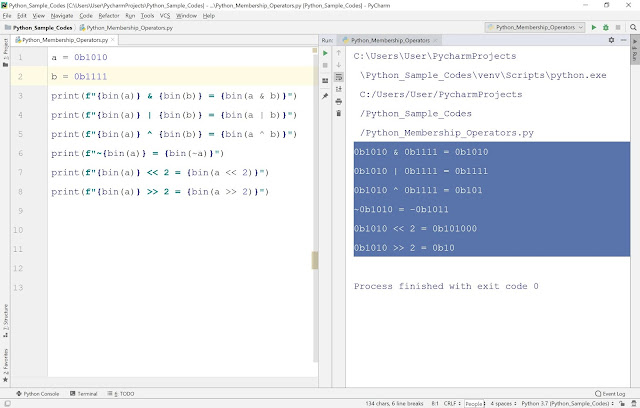Image resolution: width=640 pixels, height=408 pixels.
Task: Open the Code menu
Action: (86, 16)
